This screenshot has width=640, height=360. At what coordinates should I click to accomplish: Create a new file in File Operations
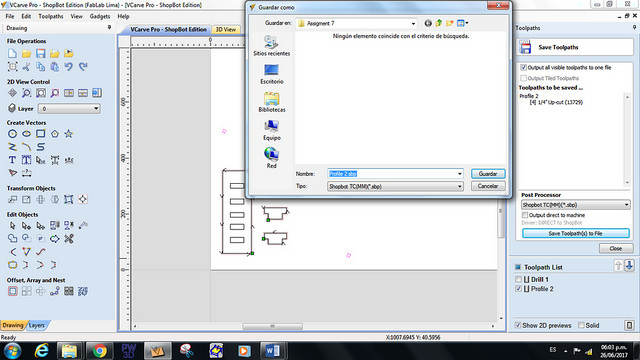[x=12, y=53]
